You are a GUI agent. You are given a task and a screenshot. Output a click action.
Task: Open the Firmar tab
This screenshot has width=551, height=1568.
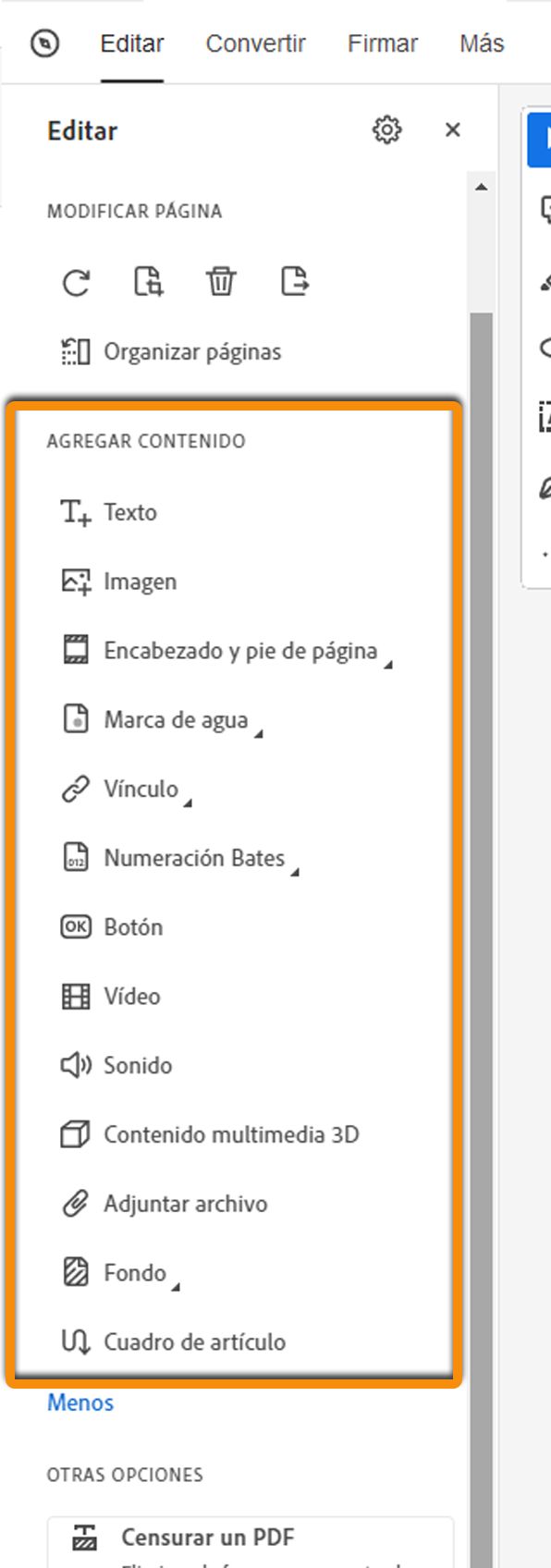[x=383, y=43]
